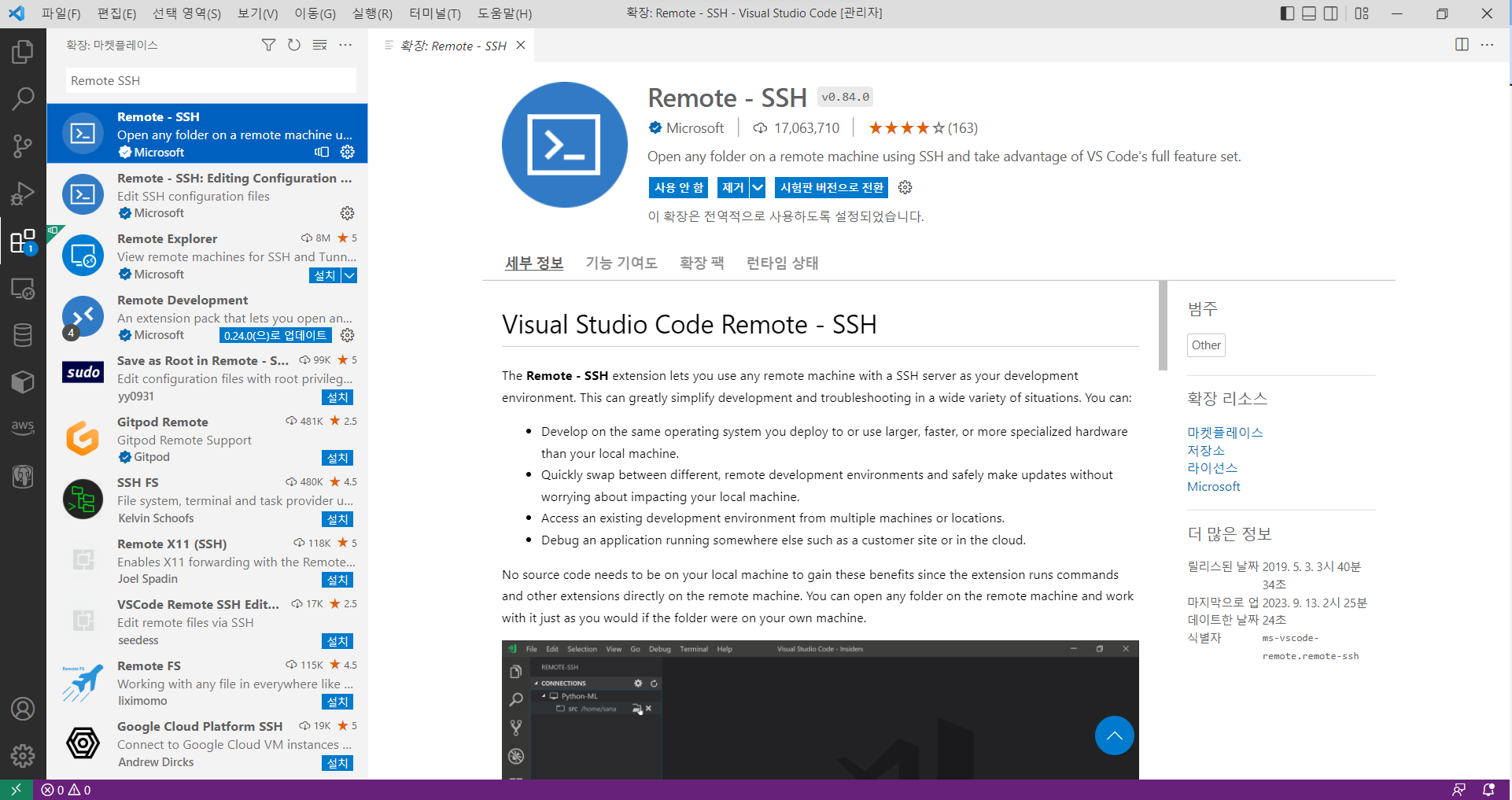Click the Remote - SSH demo screenshot
The image size is (1512, 800).
tap(821, 710)
